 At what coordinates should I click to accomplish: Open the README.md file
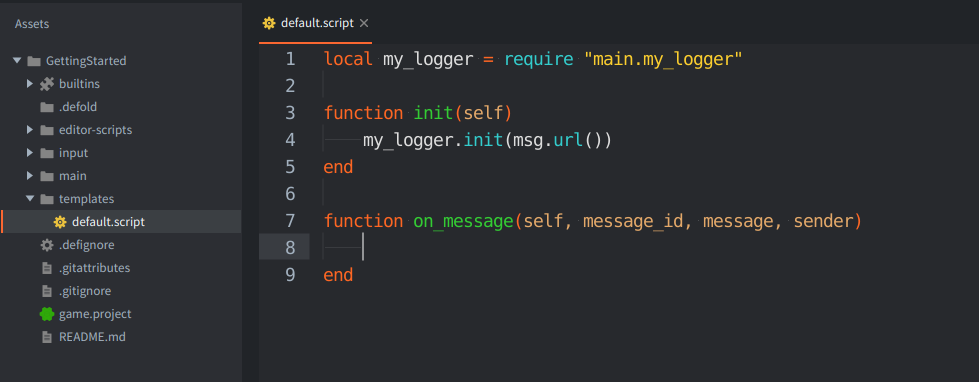tap(92, 337)
